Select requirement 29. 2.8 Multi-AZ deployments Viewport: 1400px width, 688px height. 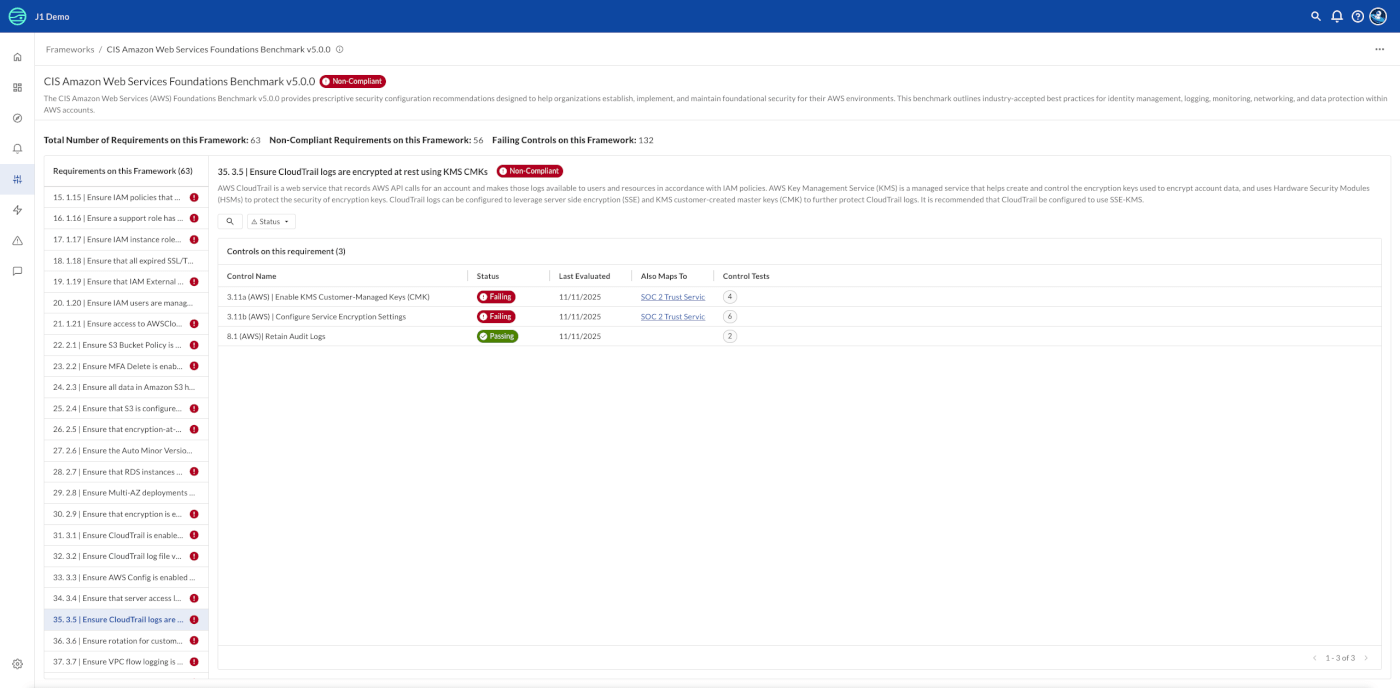pyautogui.click(x=126, y=492)
